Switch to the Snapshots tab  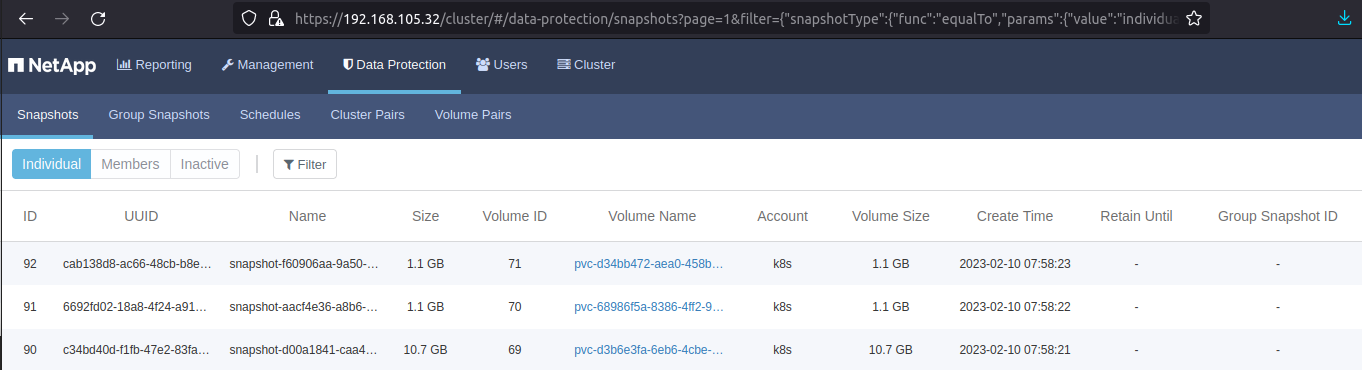48,115
